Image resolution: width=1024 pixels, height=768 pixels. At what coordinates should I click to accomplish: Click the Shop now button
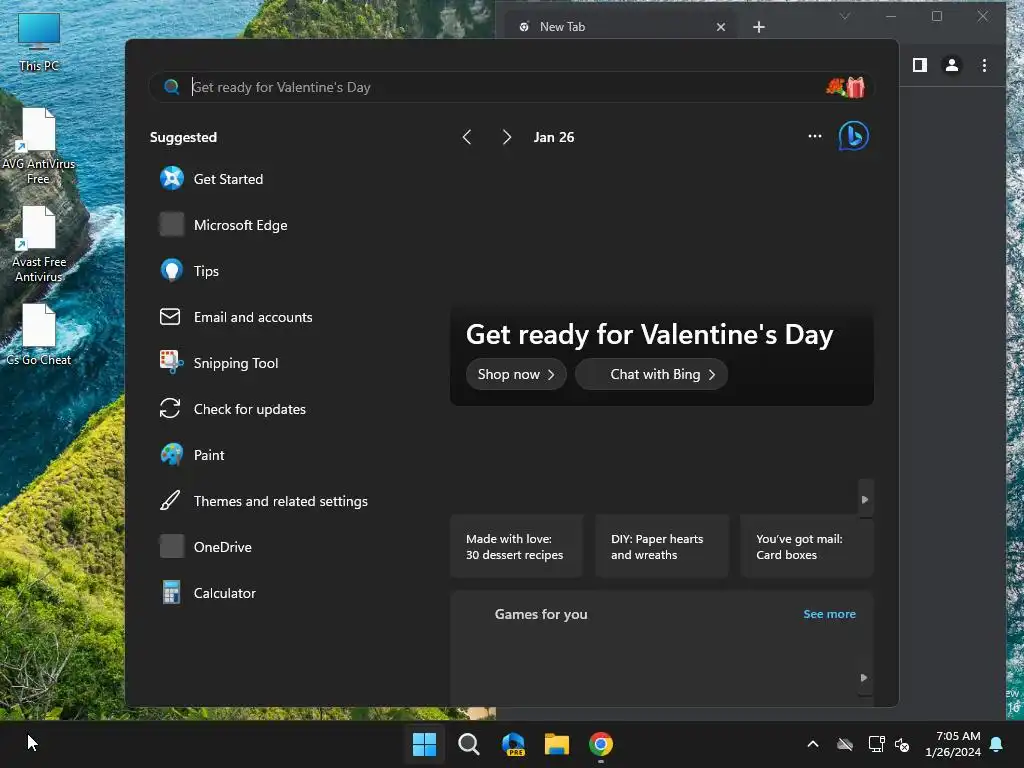516,374
